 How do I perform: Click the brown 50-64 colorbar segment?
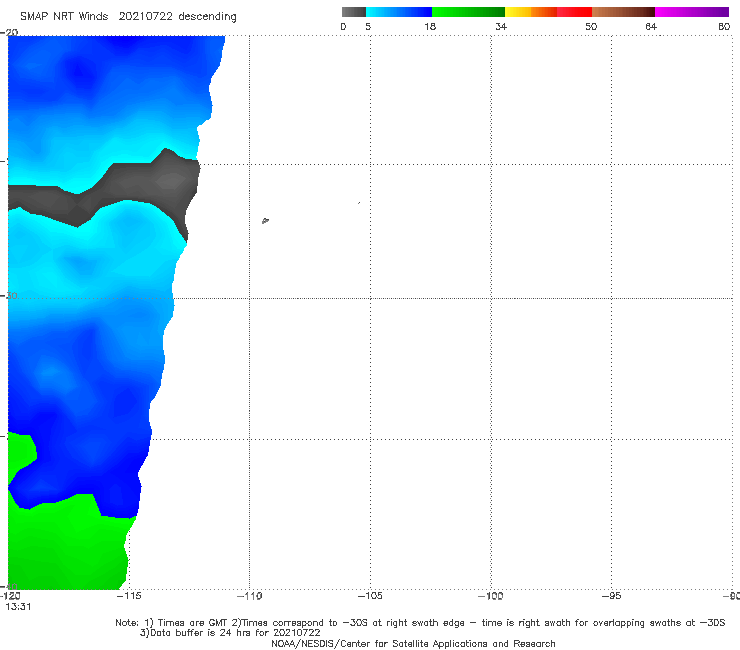(x=623, y=12)
